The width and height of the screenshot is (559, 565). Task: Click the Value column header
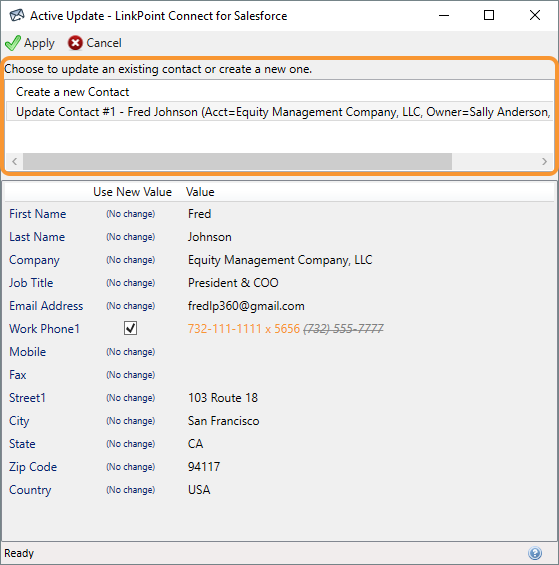tap(200, 192)
